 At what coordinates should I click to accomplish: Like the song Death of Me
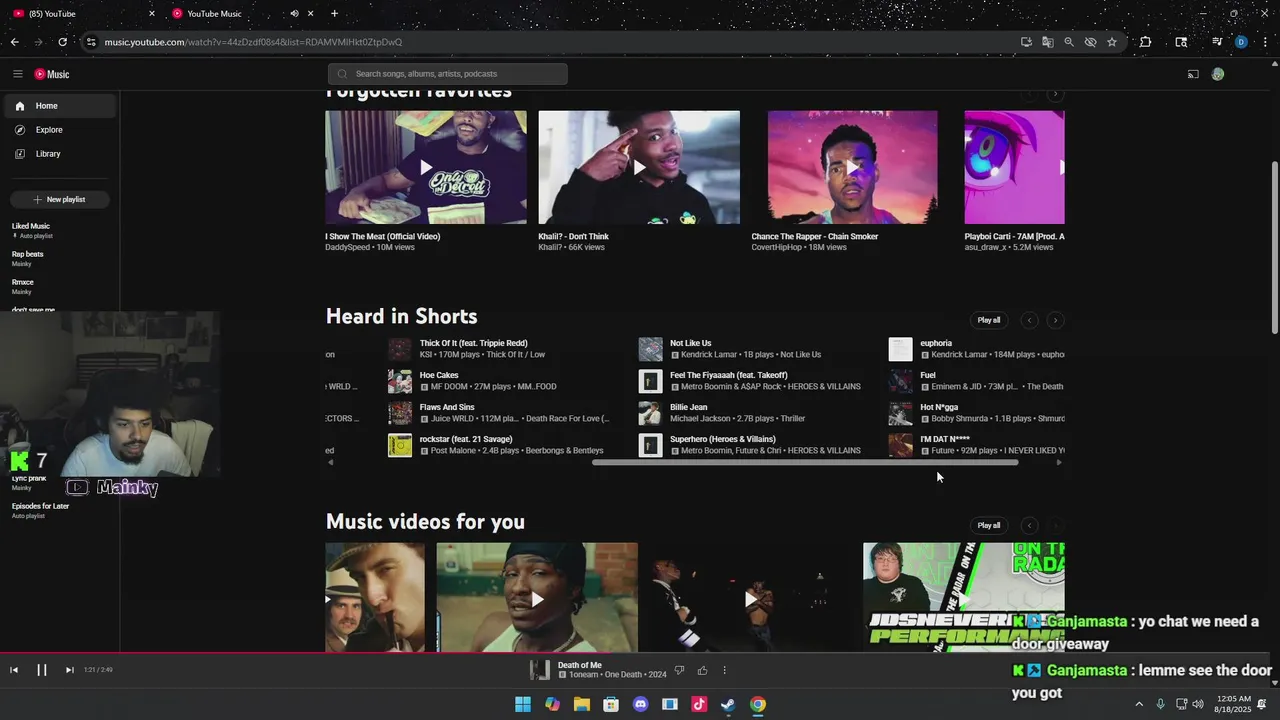(x=702, y=670)
